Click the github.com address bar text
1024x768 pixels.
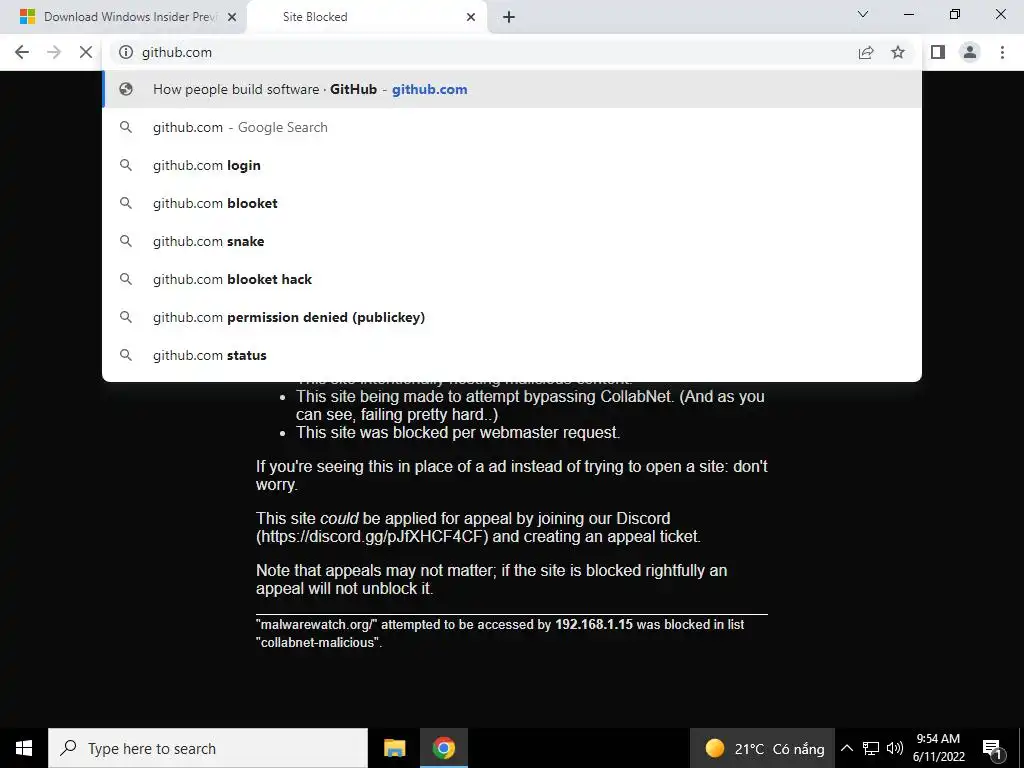pyautogui.click(x=177, y=52)
